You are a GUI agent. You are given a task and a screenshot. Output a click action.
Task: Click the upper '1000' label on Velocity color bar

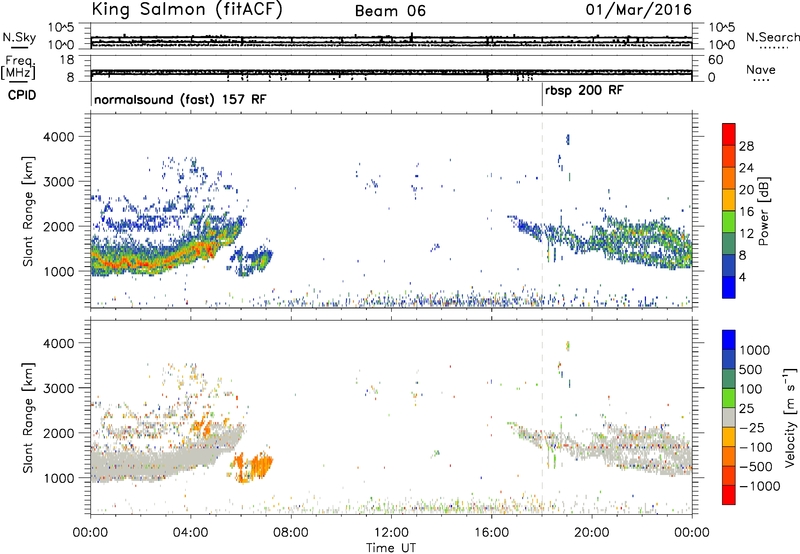(754, 350)
